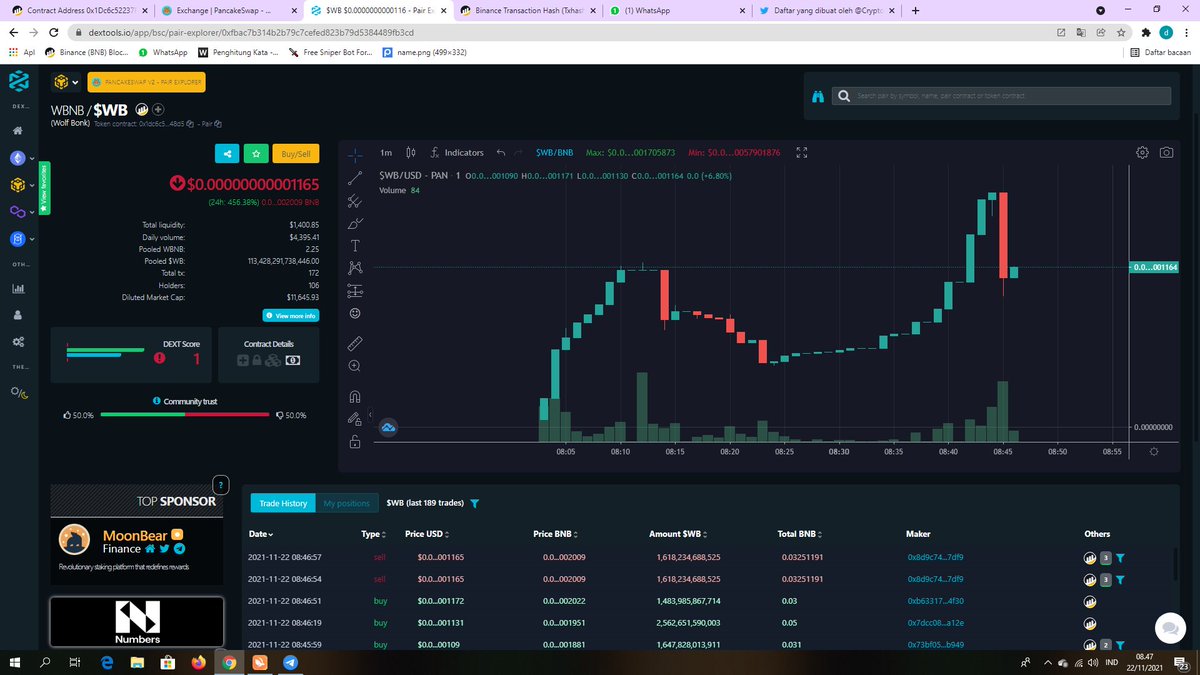Click View more info button

(291, 315)
